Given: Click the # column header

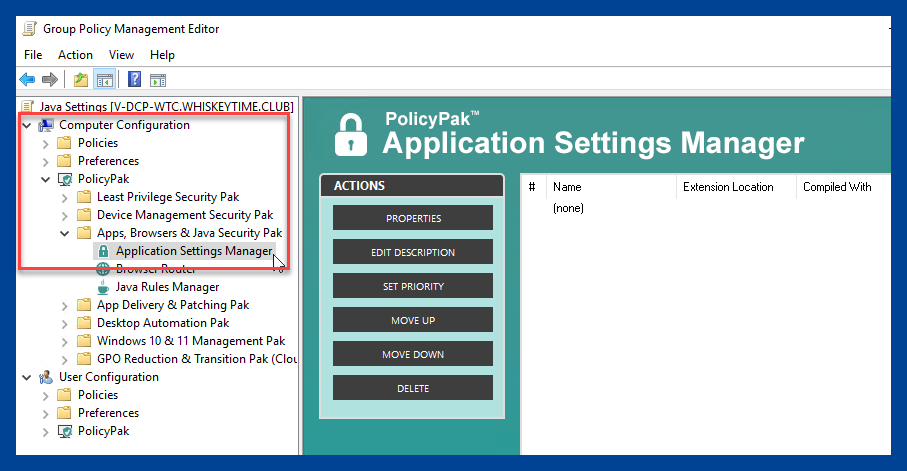Looking at the screenshot, I should pos(533,187).
